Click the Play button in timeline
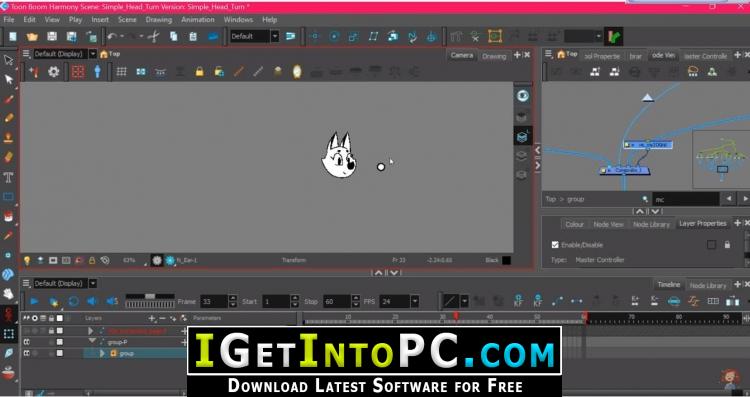 click(x=34, y=301)
